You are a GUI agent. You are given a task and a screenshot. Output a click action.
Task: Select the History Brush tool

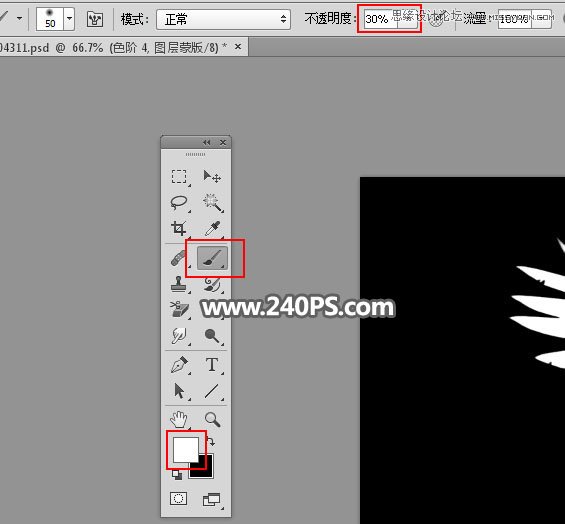coord(212,284)
